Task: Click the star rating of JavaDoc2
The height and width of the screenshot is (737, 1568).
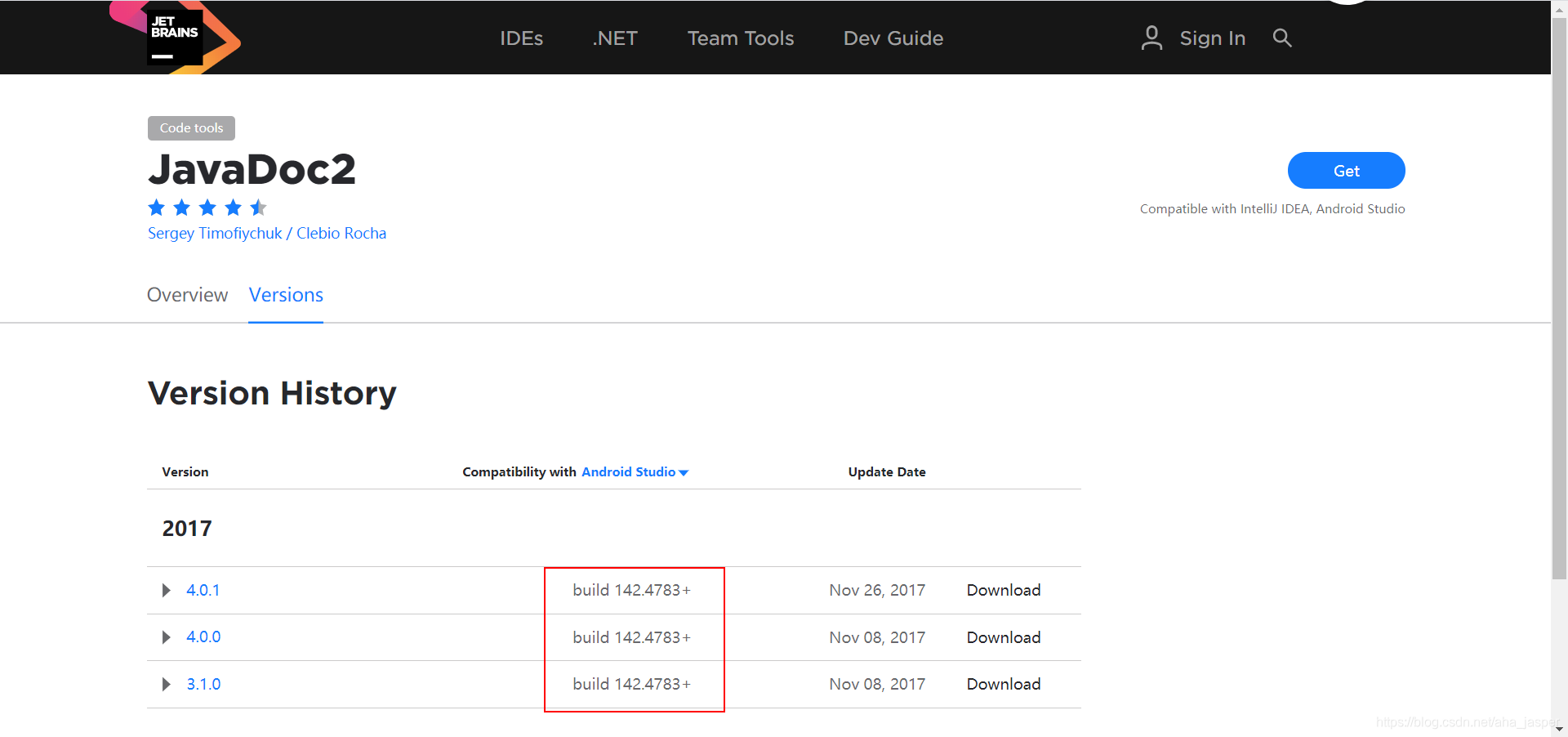Action: pos(207,208)
